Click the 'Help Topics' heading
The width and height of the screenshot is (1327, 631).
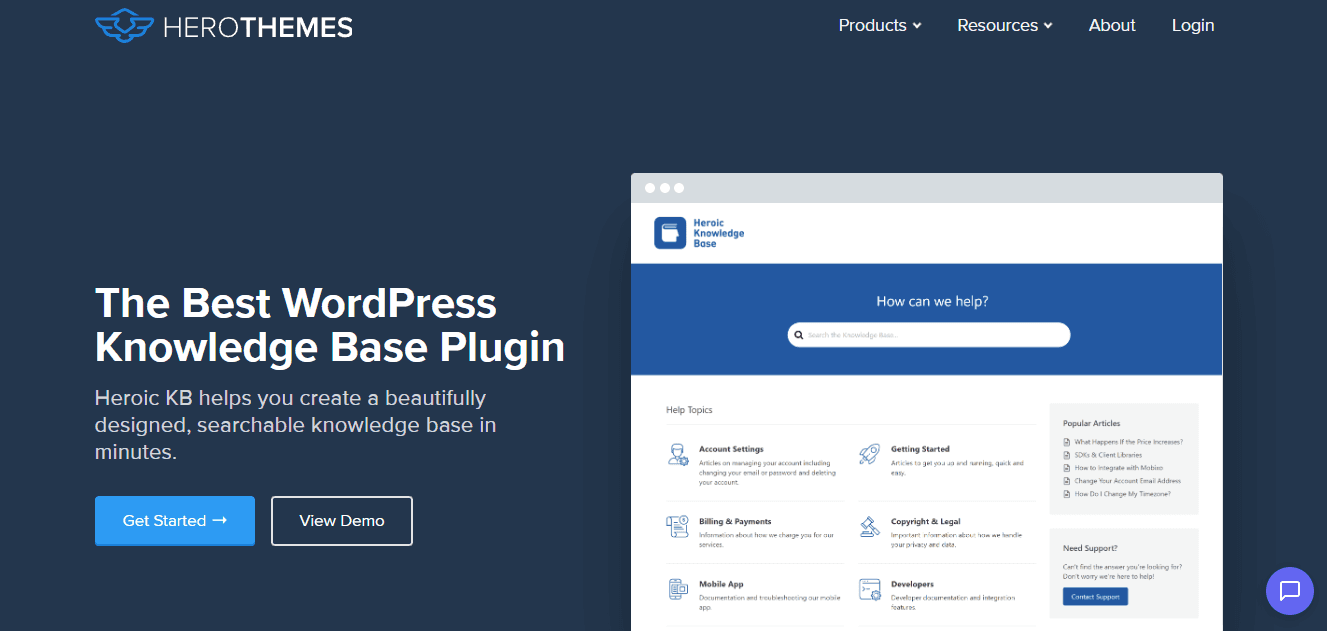tap(689, 410)
